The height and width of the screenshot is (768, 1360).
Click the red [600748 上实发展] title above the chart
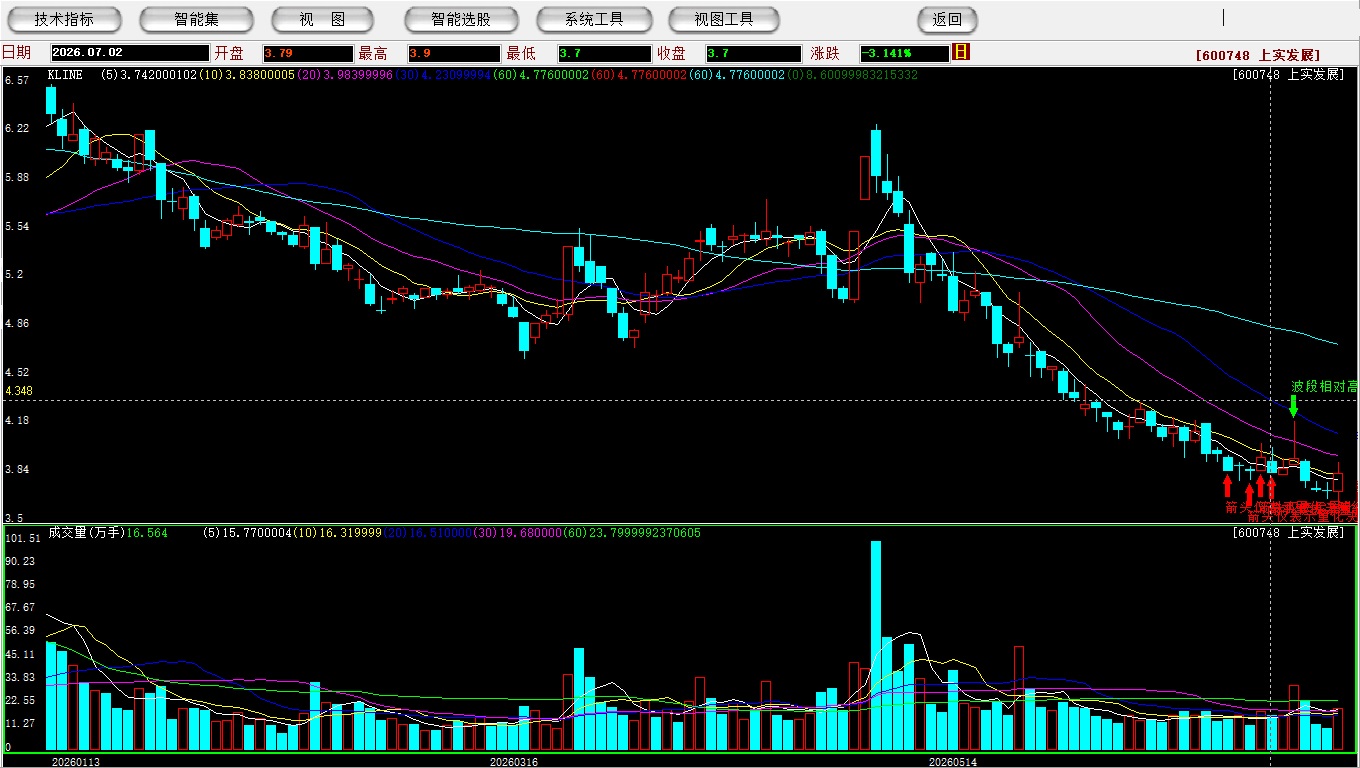1258,55
